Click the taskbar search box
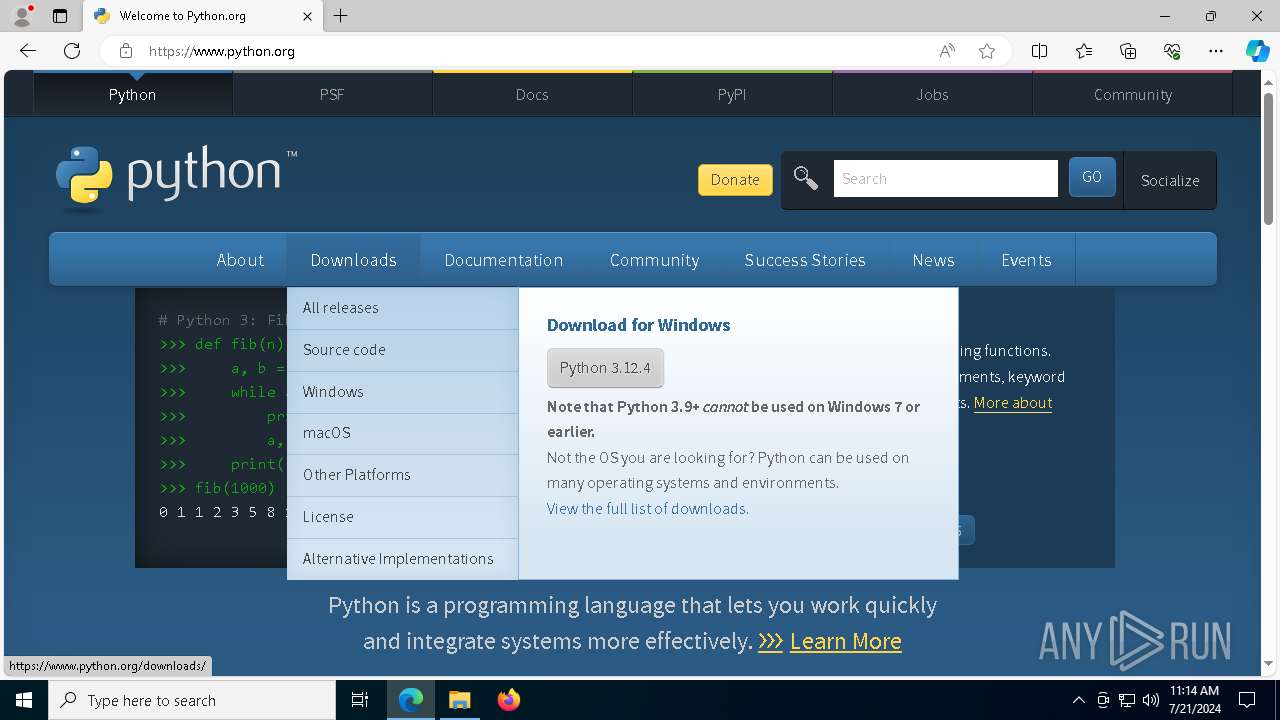1280x720 pixels. (192, 700)
